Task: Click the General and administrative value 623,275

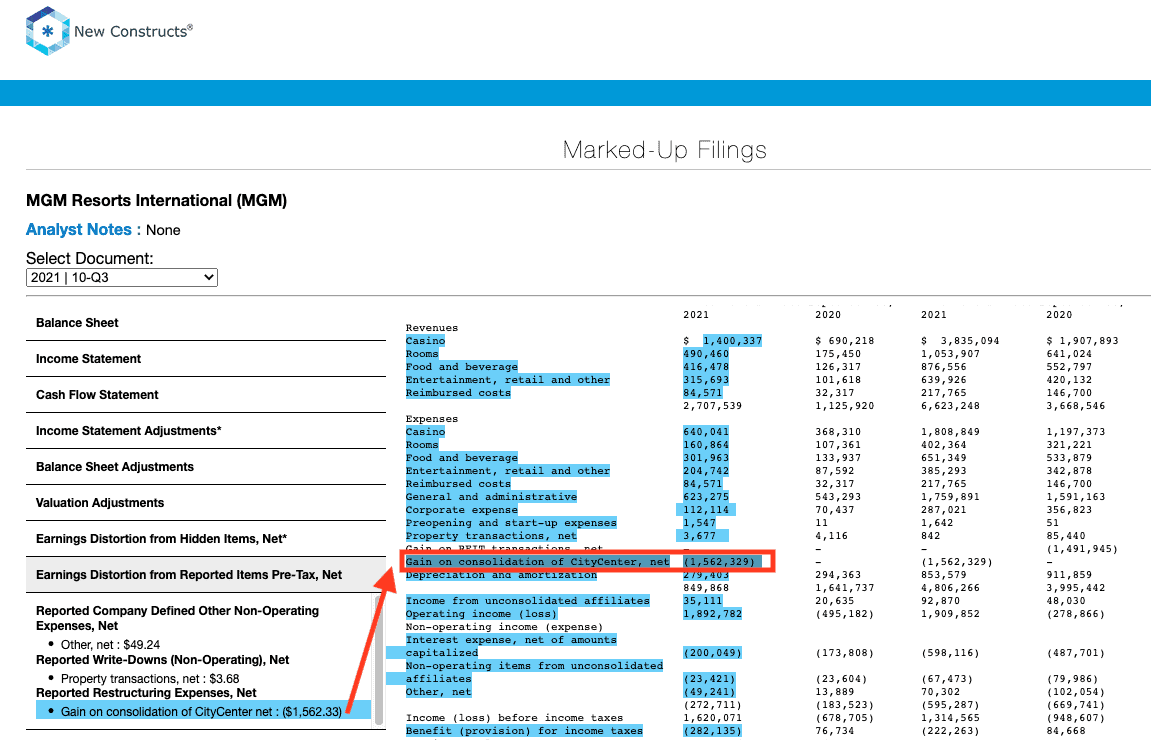Action: (705, 497)
